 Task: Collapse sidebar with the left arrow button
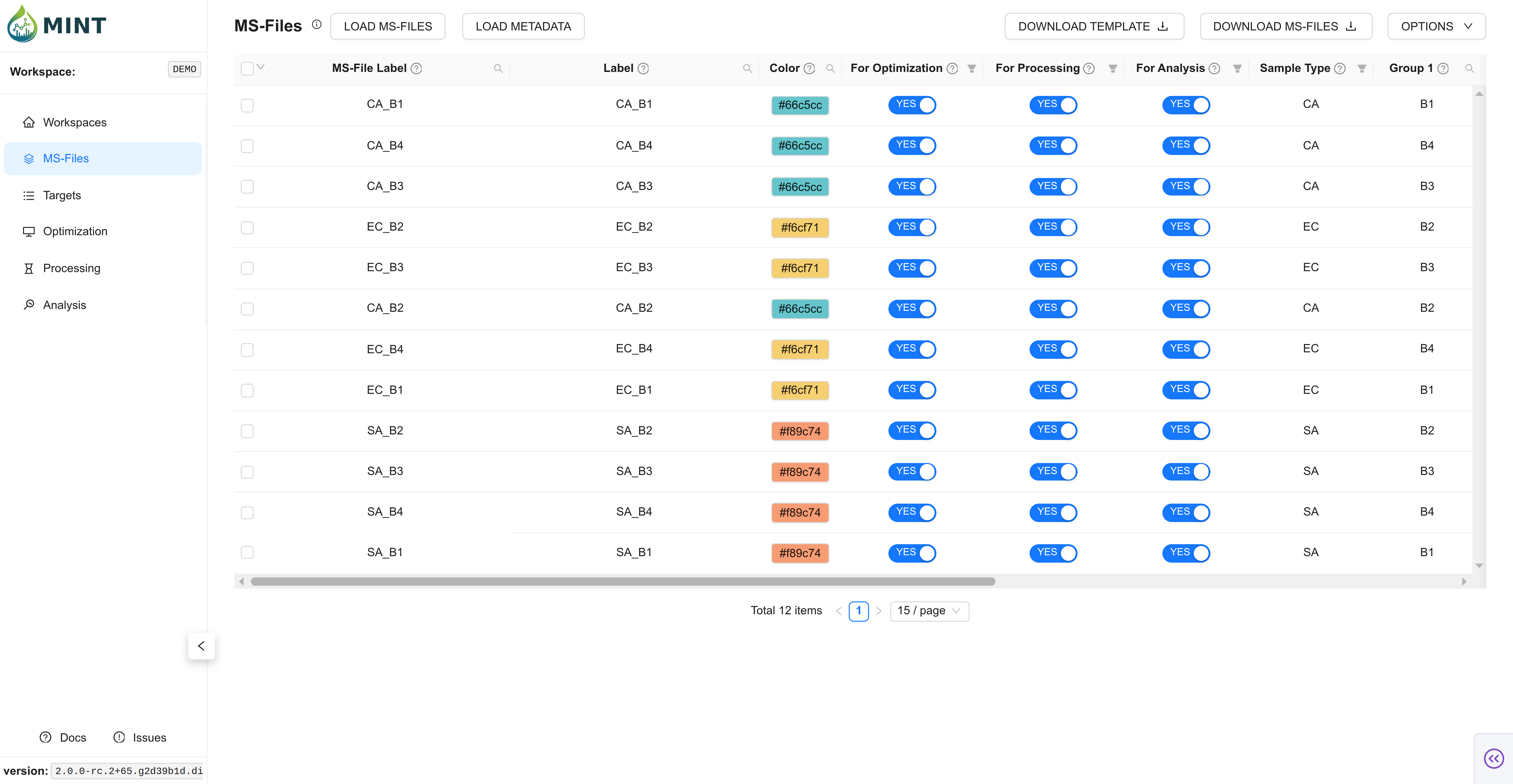(201, 646)
